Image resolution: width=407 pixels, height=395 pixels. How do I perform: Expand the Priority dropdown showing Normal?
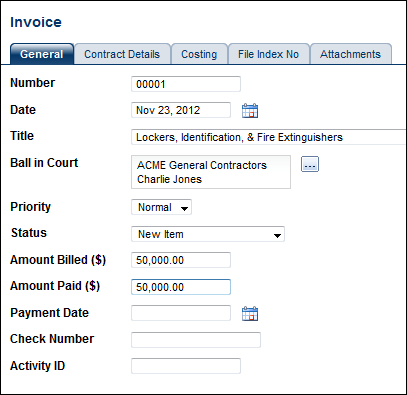click(161, 207)
